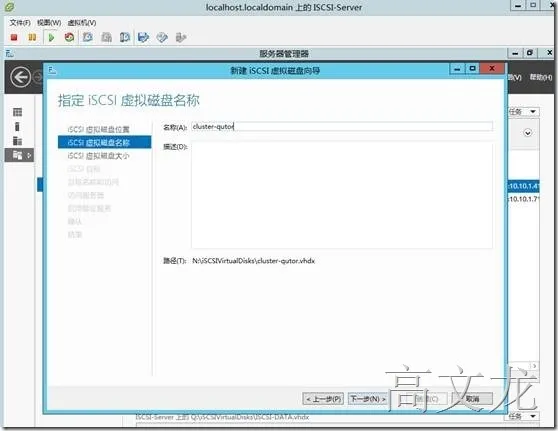Select iSCSI 虚拟磁盘位置 wizard step

pyautogui.click(x=99, y=129)
